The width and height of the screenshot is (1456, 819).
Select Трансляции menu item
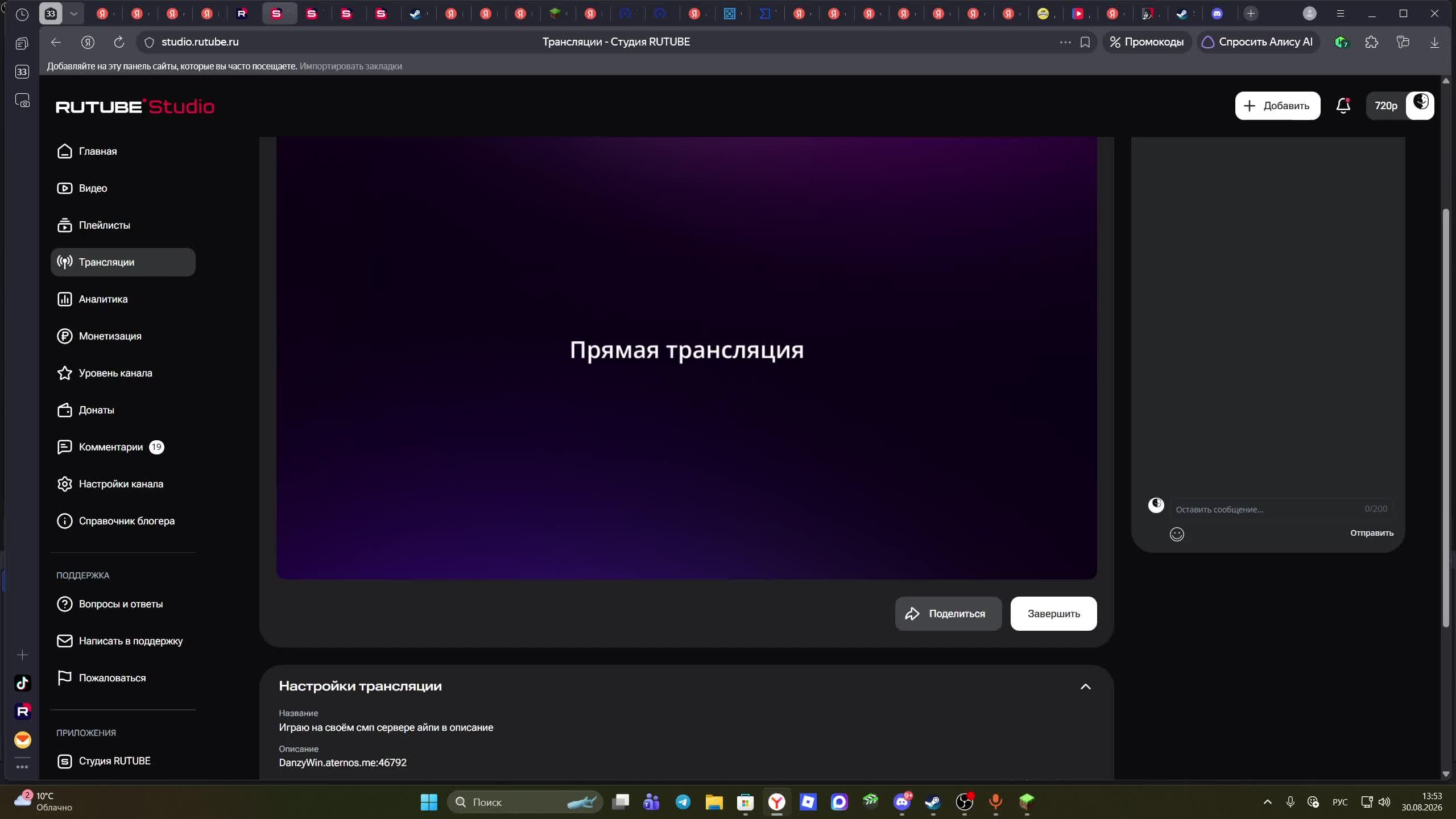point(123,262)
